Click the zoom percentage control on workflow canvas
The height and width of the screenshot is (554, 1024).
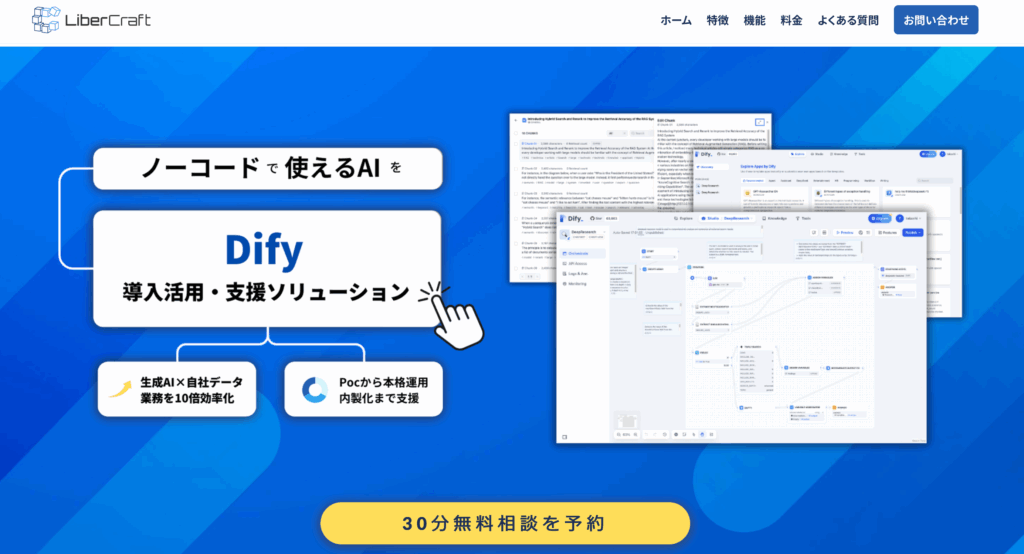point(625,434)
